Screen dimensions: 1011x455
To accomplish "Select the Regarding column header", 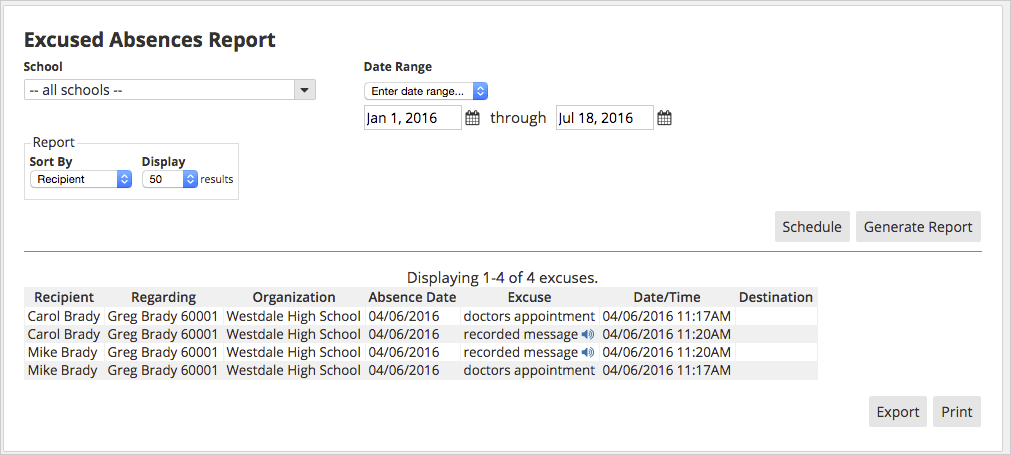I will (x=163, y=297).
